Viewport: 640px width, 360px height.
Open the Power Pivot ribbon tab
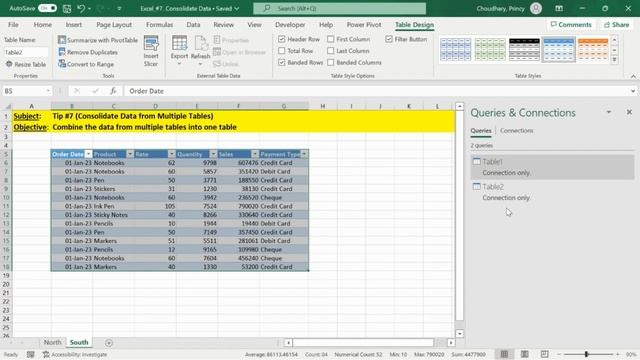tap(364, 24)
